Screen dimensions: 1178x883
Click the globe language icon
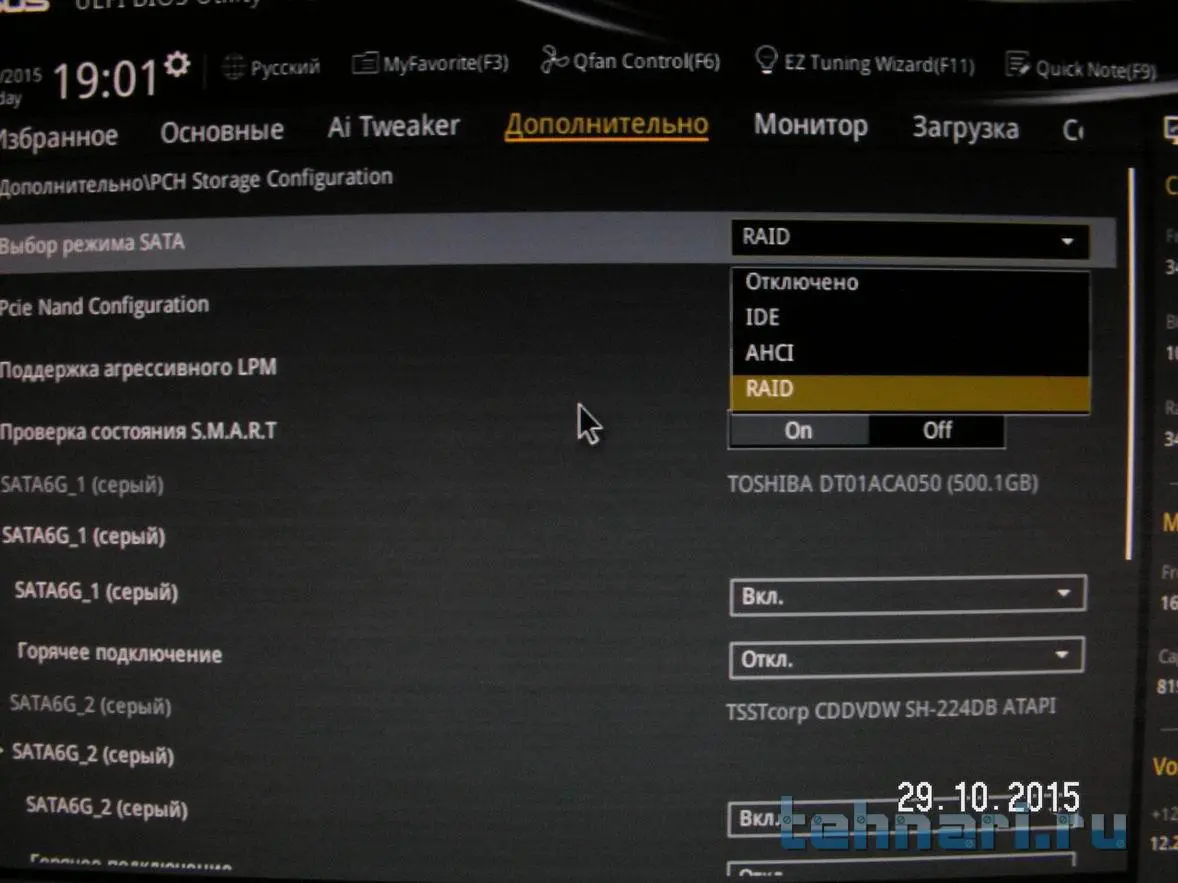point(233,67)
